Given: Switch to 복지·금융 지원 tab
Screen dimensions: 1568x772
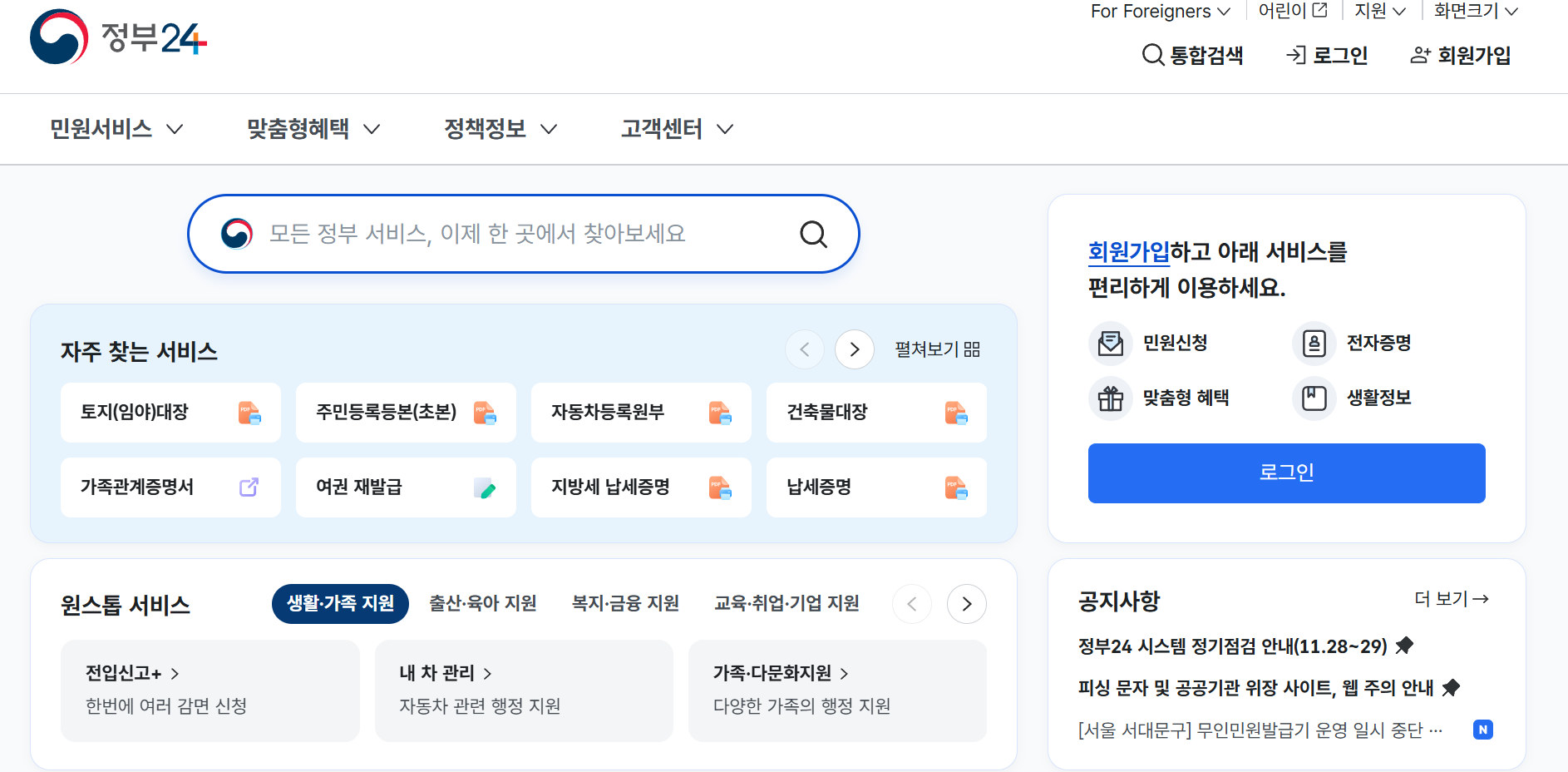Looking at the screenshot, I should 626,604.
